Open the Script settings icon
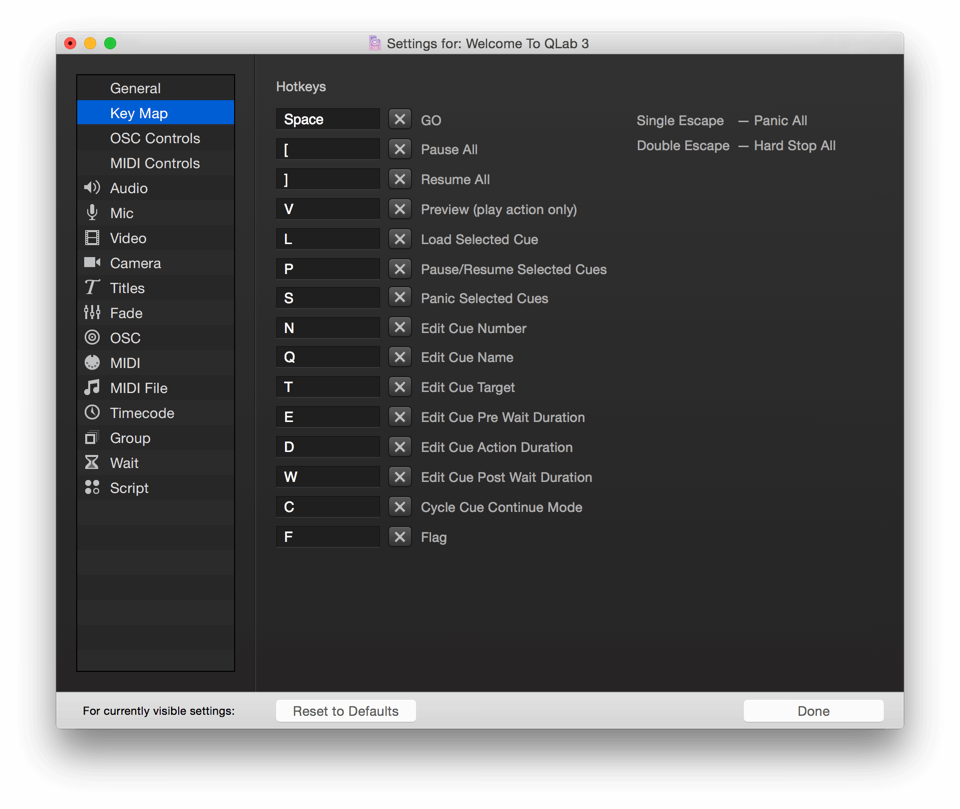The width and height of the screenshot is (960, 809). (92, 488)
